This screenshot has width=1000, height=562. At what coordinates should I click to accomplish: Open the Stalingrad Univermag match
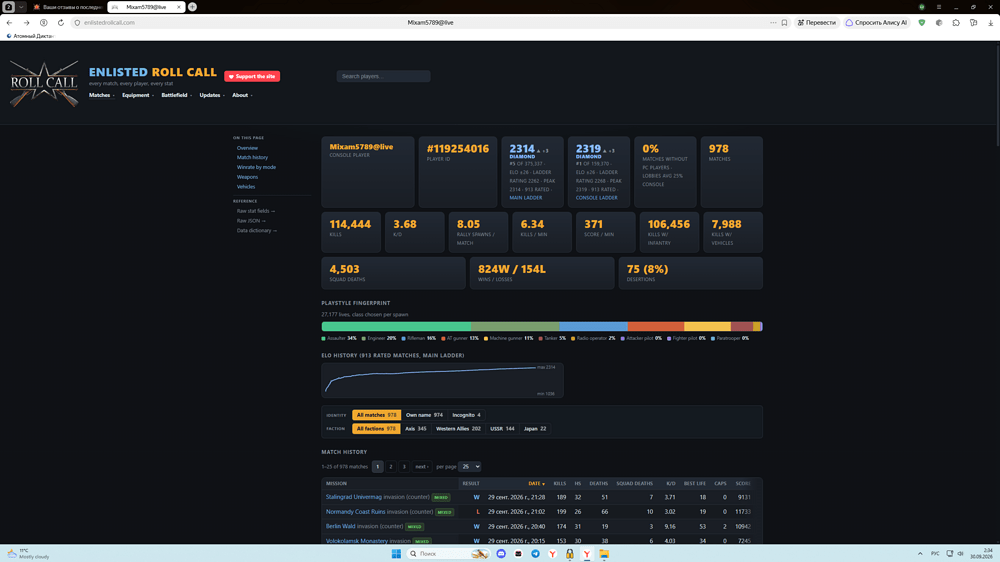click(x=353, y=497)
